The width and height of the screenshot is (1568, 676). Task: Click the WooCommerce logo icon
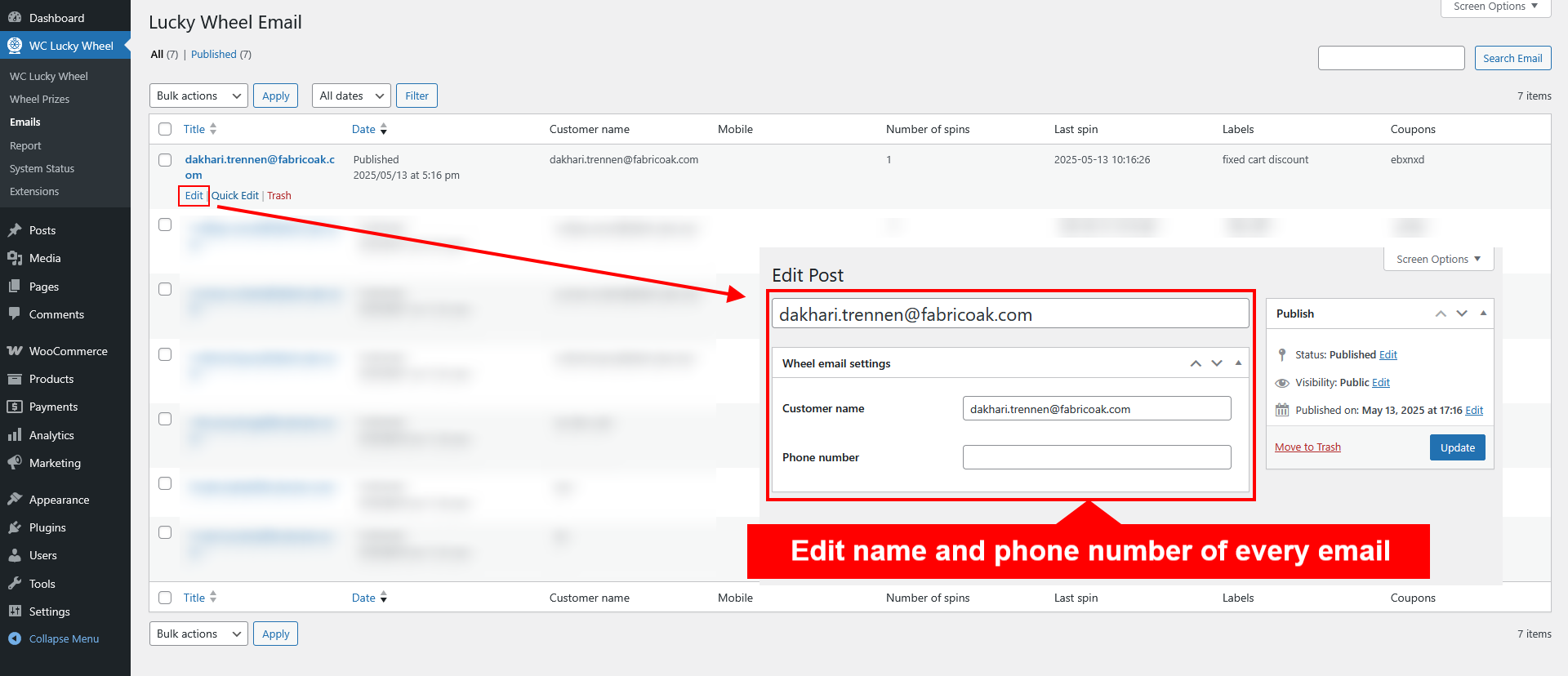15,351
